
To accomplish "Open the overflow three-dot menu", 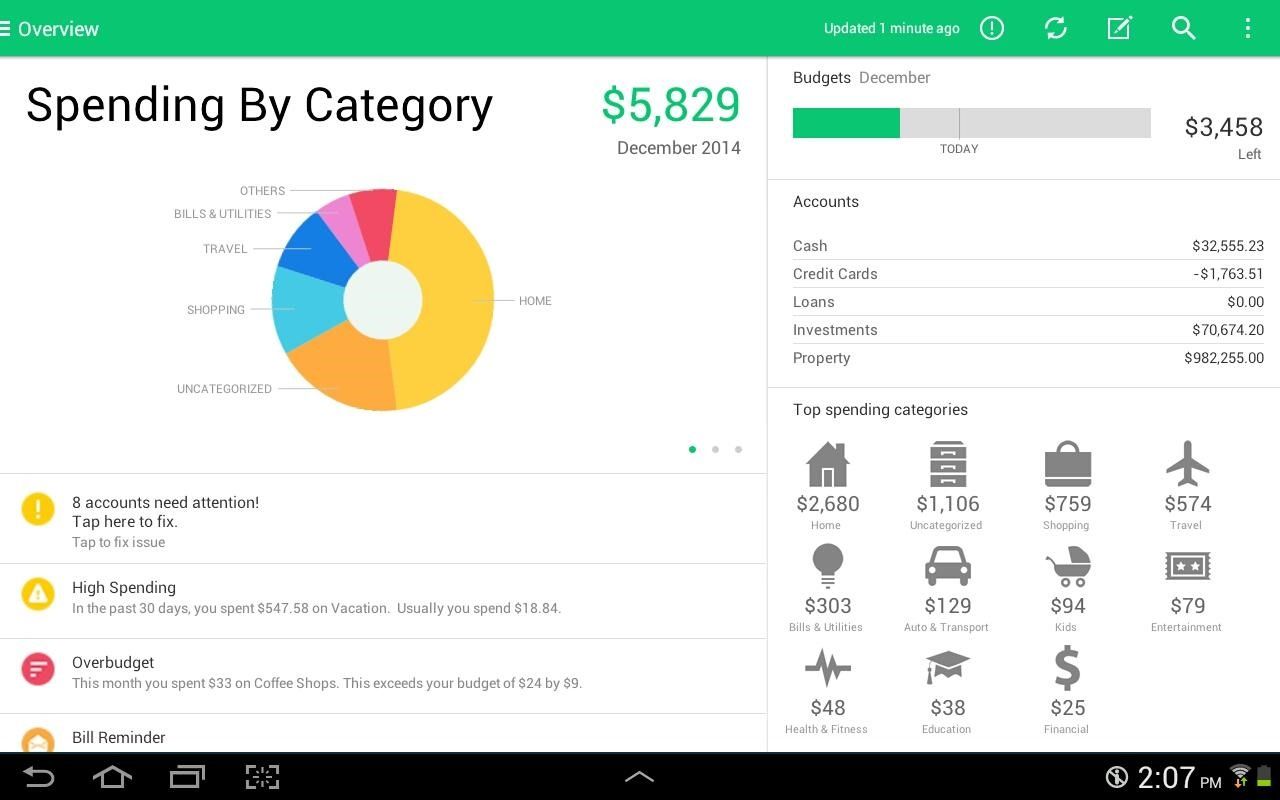I will pyautogui.click(x=1247, y=28).
